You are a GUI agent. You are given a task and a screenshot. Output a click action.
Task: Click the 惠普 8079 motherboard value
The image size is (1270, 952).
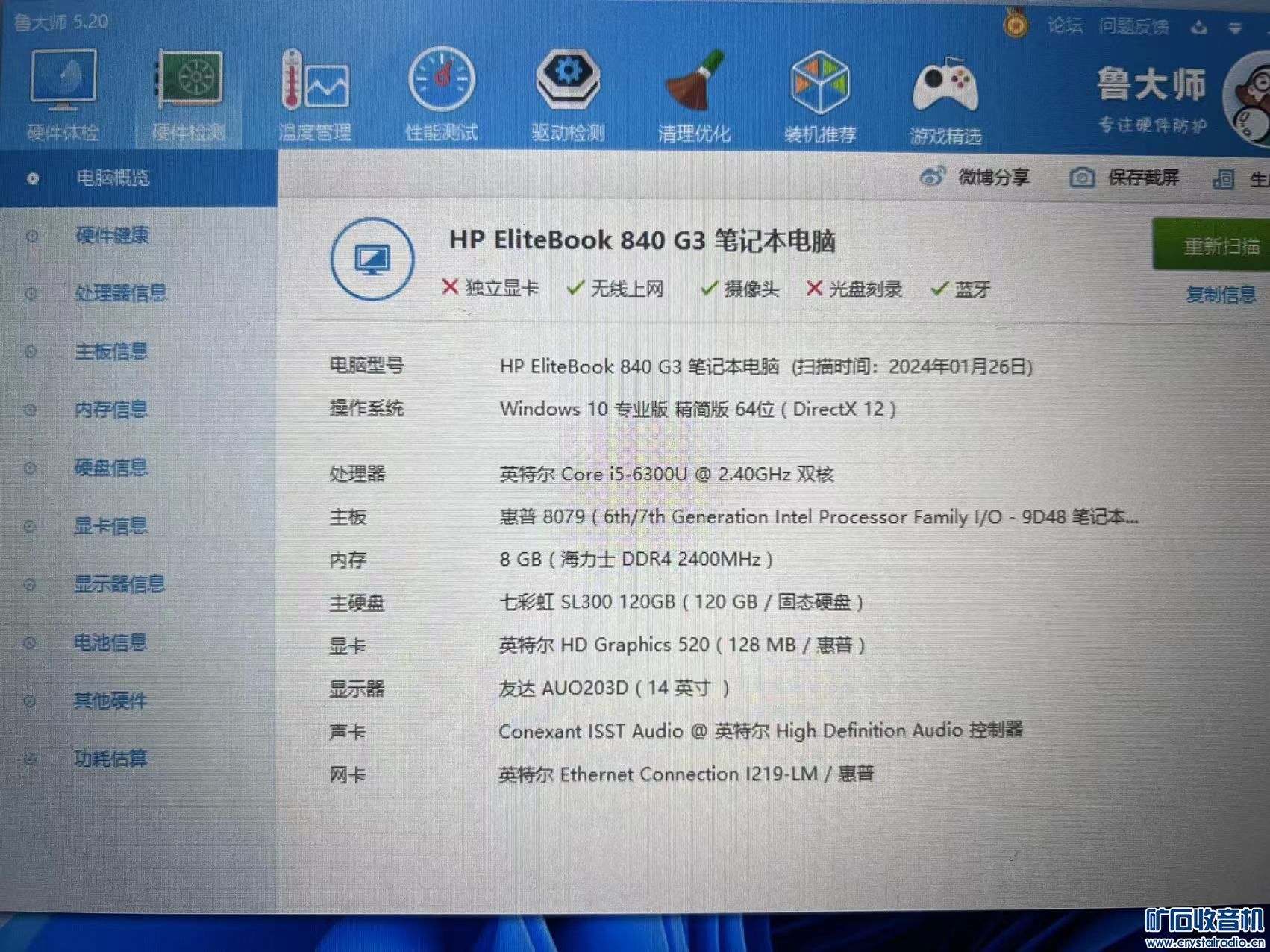coord(819,516)
